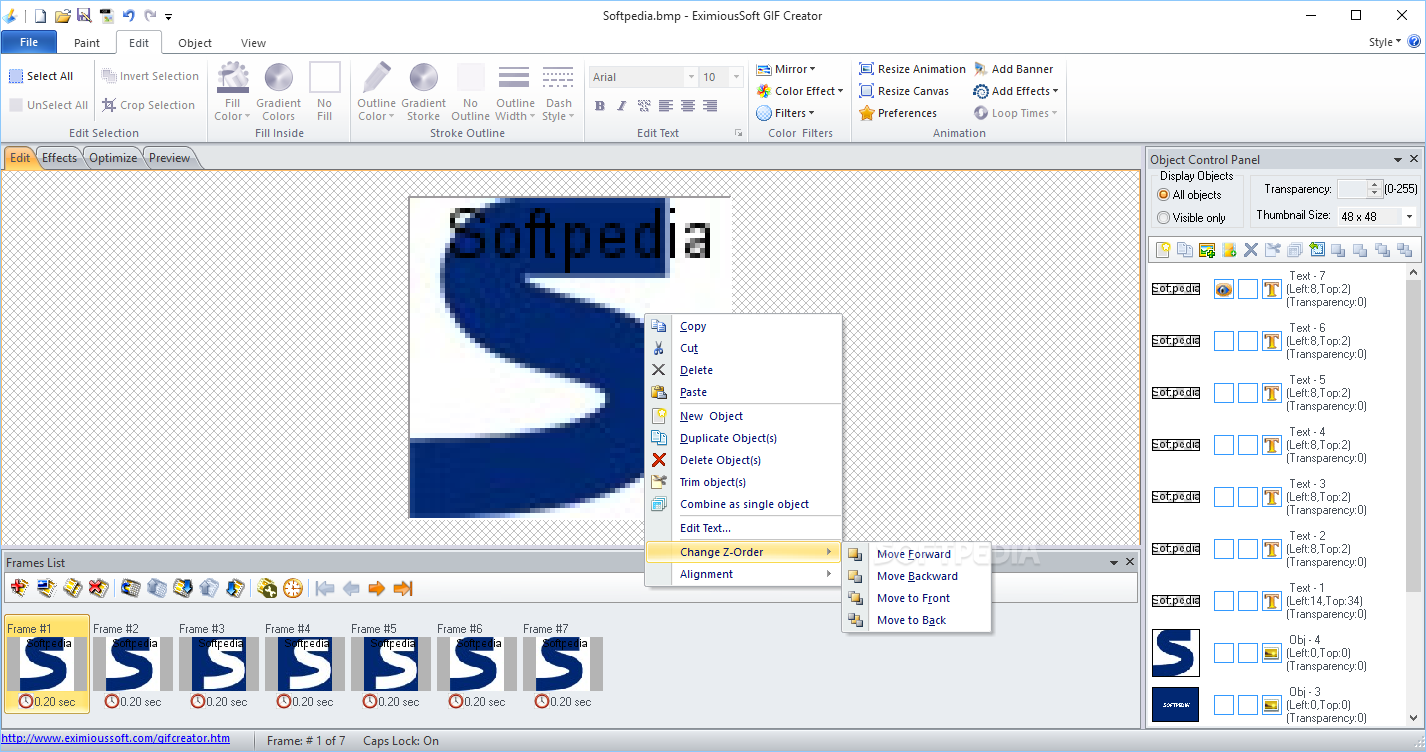The image size is (1426, 752).
Task: Toggle eye visibility for Text - 7 object
Action: coord(1224,289)
